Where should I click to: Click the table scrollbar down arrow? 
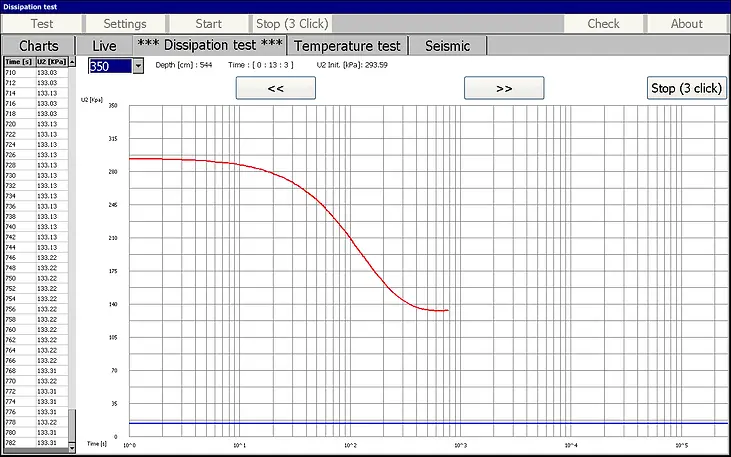[72, 448]
